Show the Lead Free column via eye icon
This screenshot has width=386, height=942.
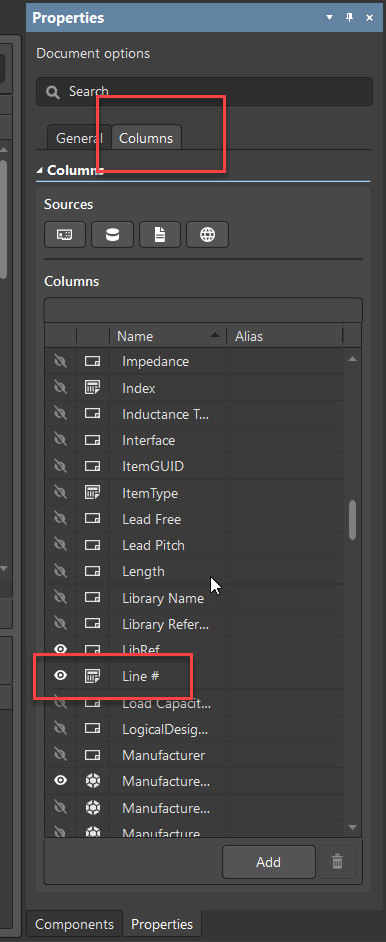(60, 518)
